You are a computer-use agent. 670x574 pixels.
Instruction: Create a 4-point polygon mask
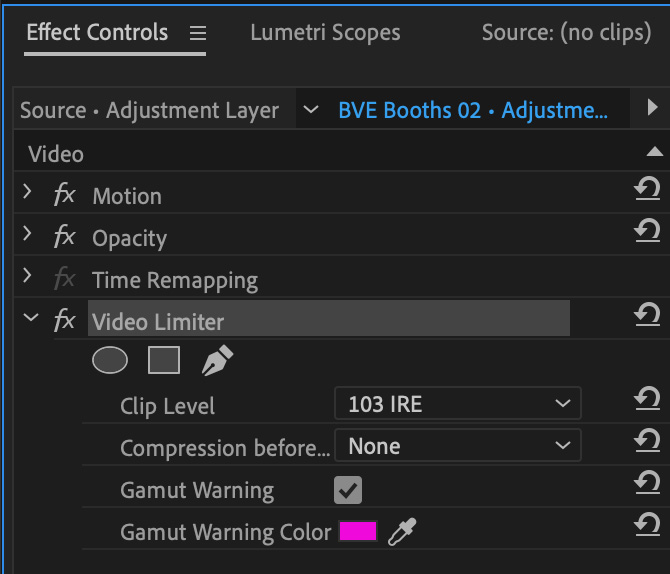[164, 360]
